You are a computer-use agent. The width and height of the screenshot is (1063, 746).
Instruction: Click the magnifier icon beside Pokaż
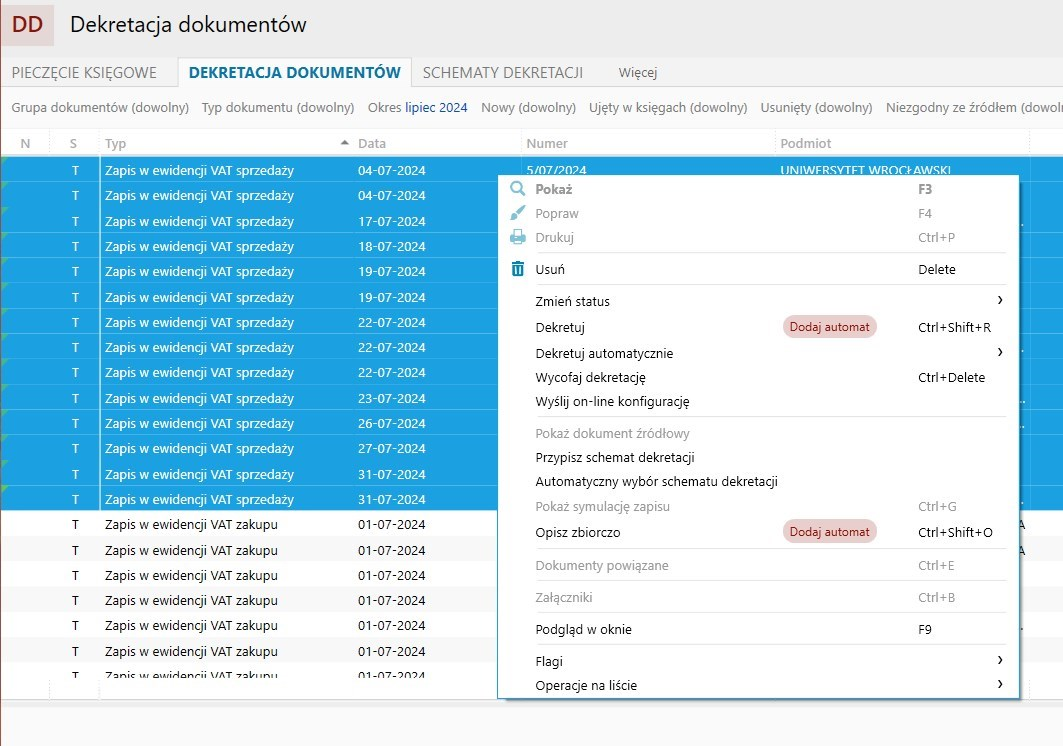tap(517, 189)
